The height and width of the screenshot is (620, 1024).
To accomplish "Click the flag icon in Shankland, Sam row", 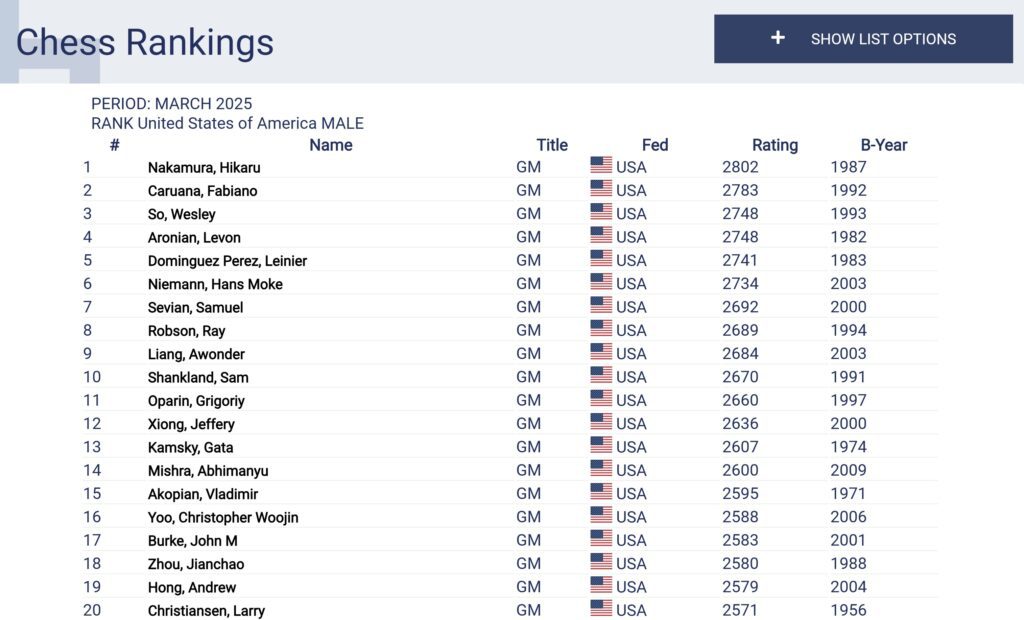I will point(601,375).
